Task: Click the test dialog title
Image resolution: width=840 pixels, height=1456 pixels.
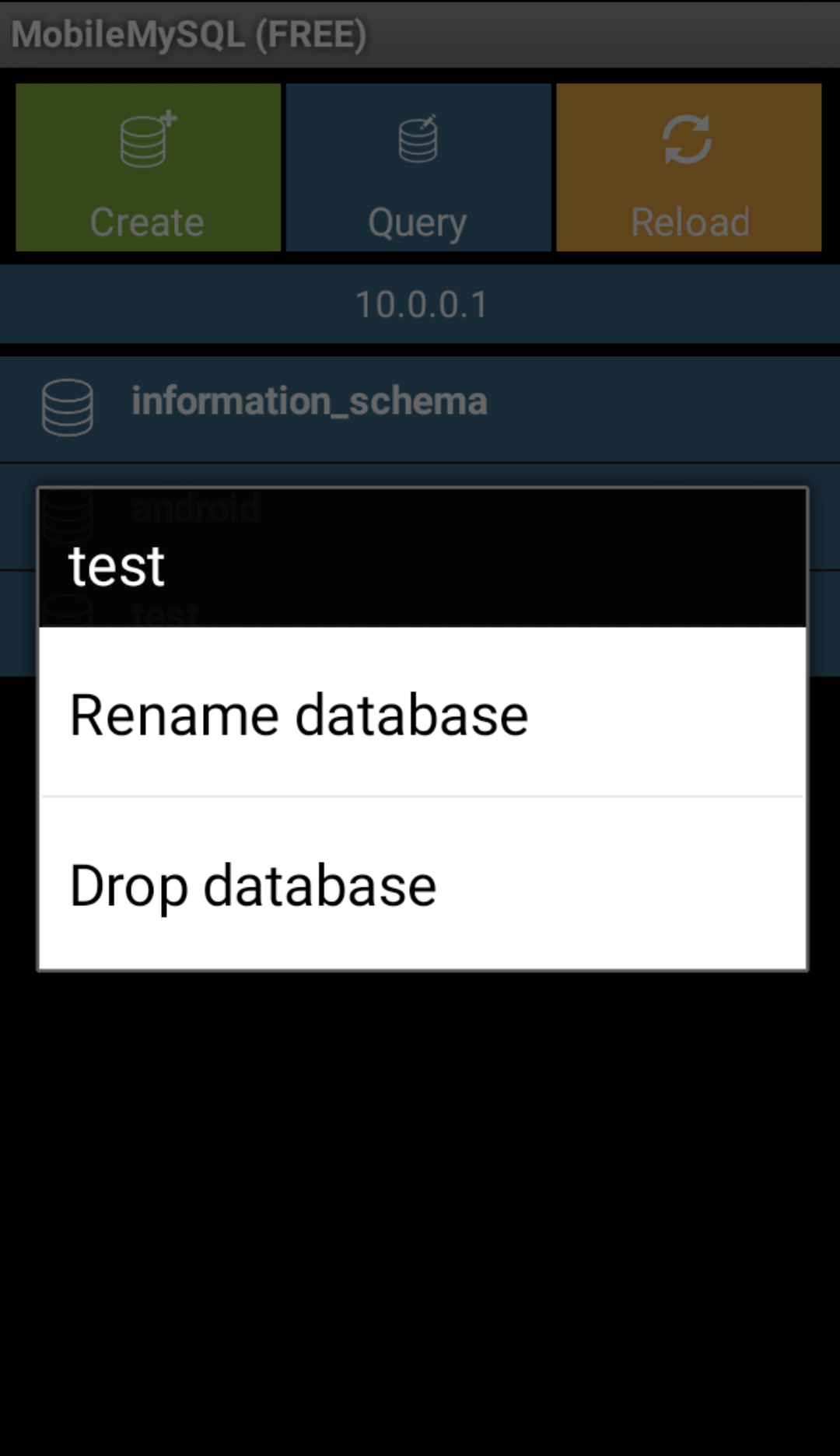Action: pos(117,565)
